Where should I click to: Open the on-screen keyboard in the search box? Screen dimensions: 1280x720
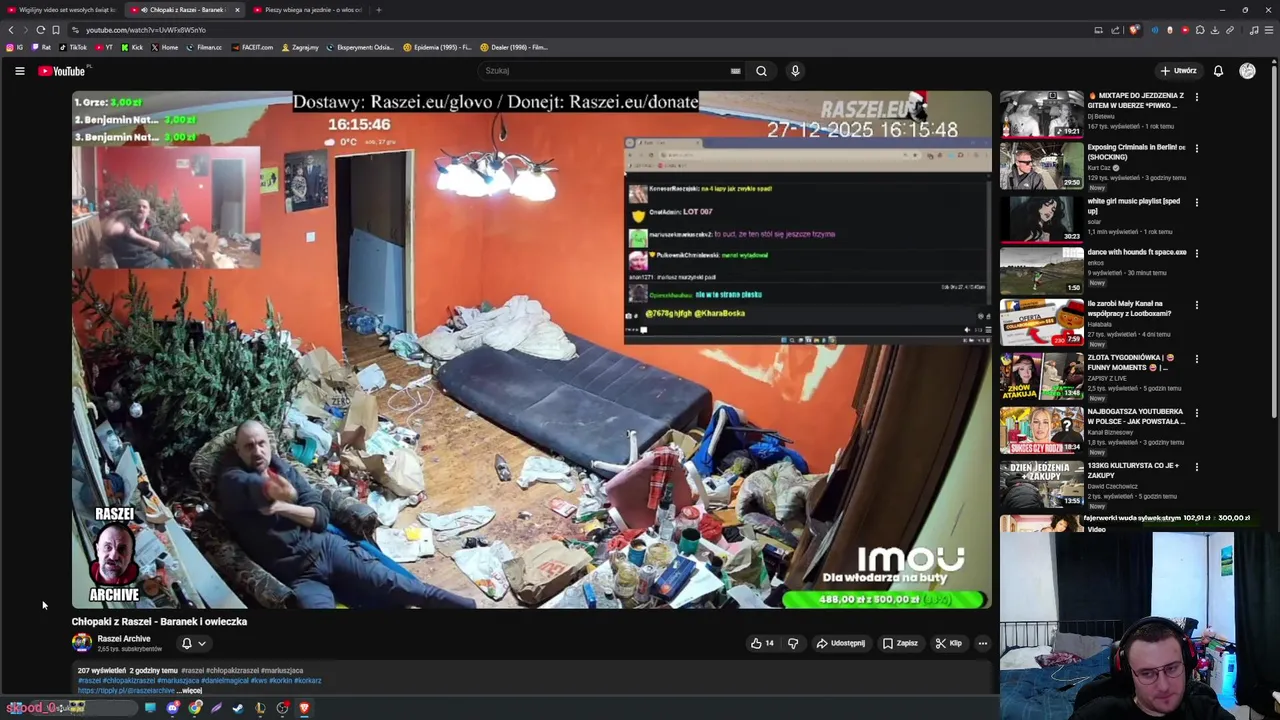coord(735,71)
